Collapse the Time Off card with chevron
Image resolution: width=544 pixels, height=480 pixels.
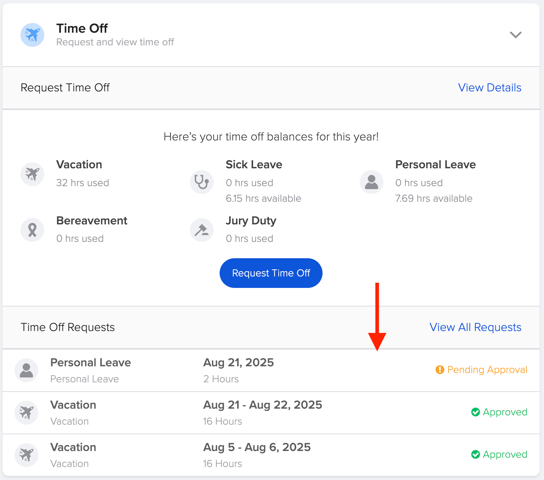click(x=516, y=35)
